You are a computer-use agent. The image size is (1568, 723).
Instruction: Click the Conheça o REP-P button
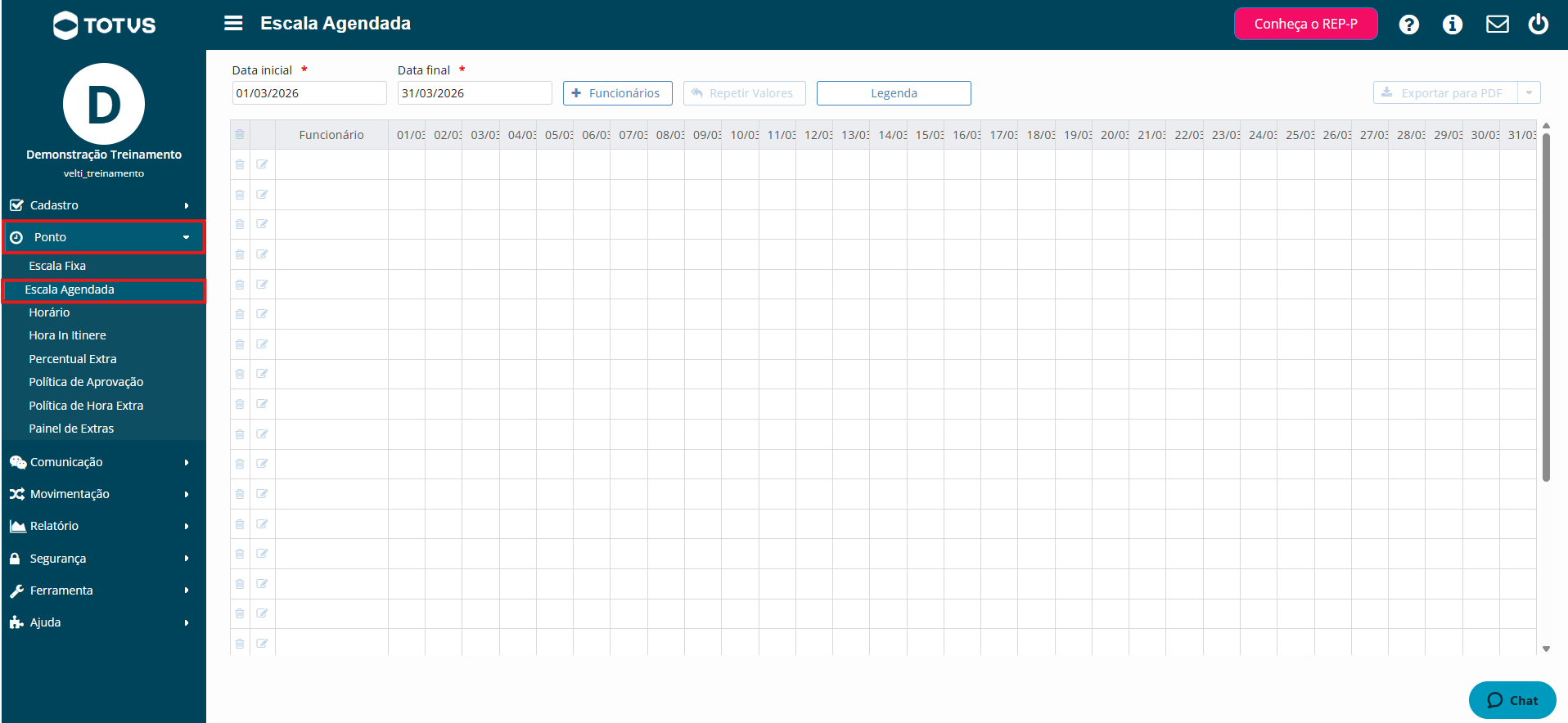(1305, 24)
